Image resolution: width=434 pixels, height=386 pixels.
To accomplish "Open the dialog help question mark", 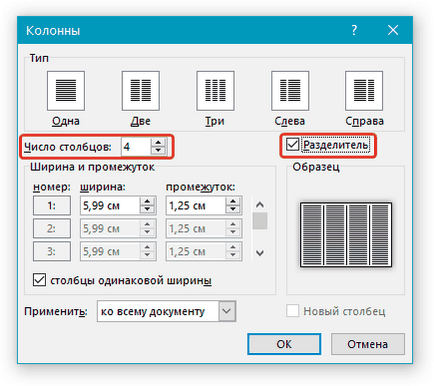I will (354, 30).
